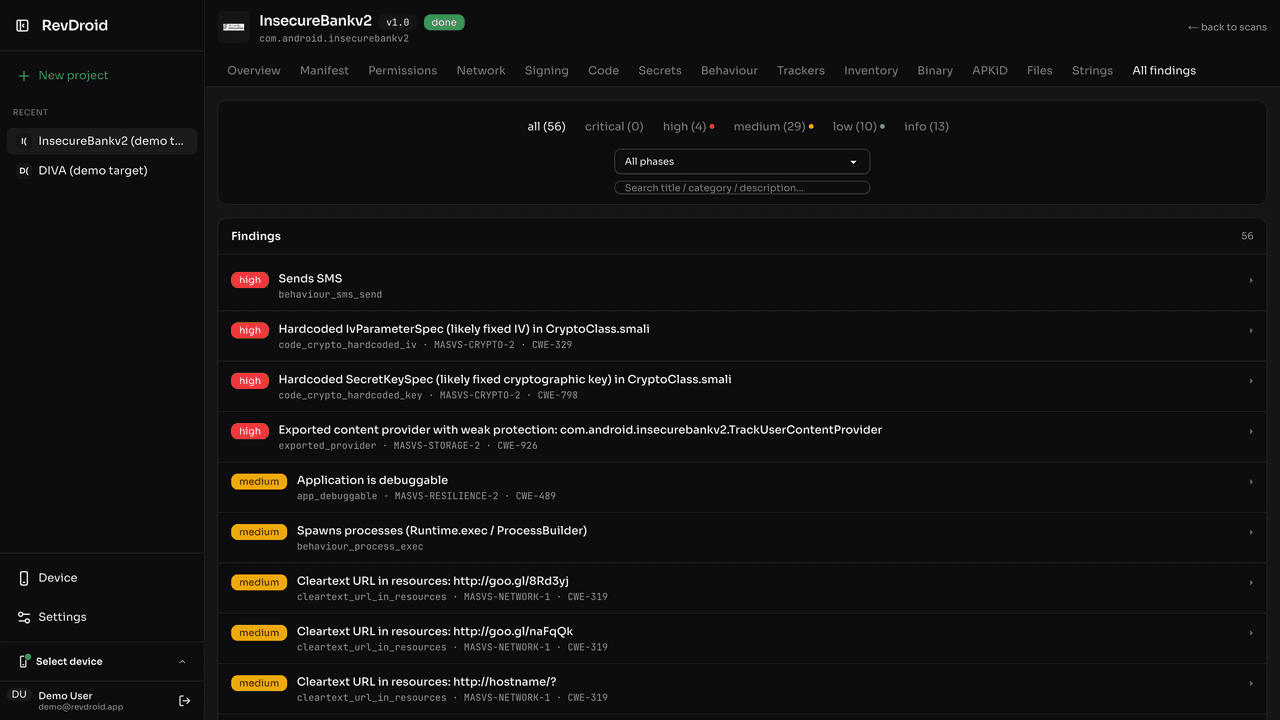The image size is (1280, 720).
Task: Expand the Application is debuggable arrow
Action: (x=1251, y=482)
